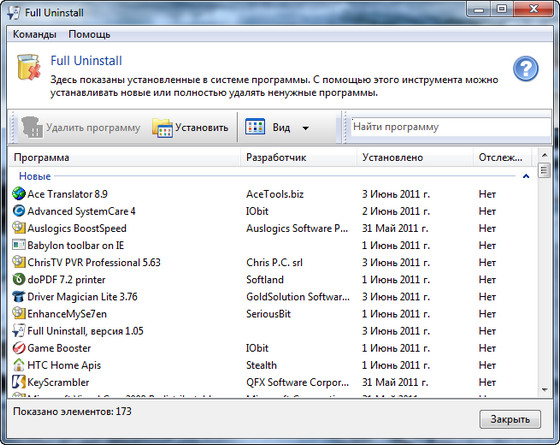
Task: Select Full Uninstall, версия 1.05 entry
Action: point(85,331)
